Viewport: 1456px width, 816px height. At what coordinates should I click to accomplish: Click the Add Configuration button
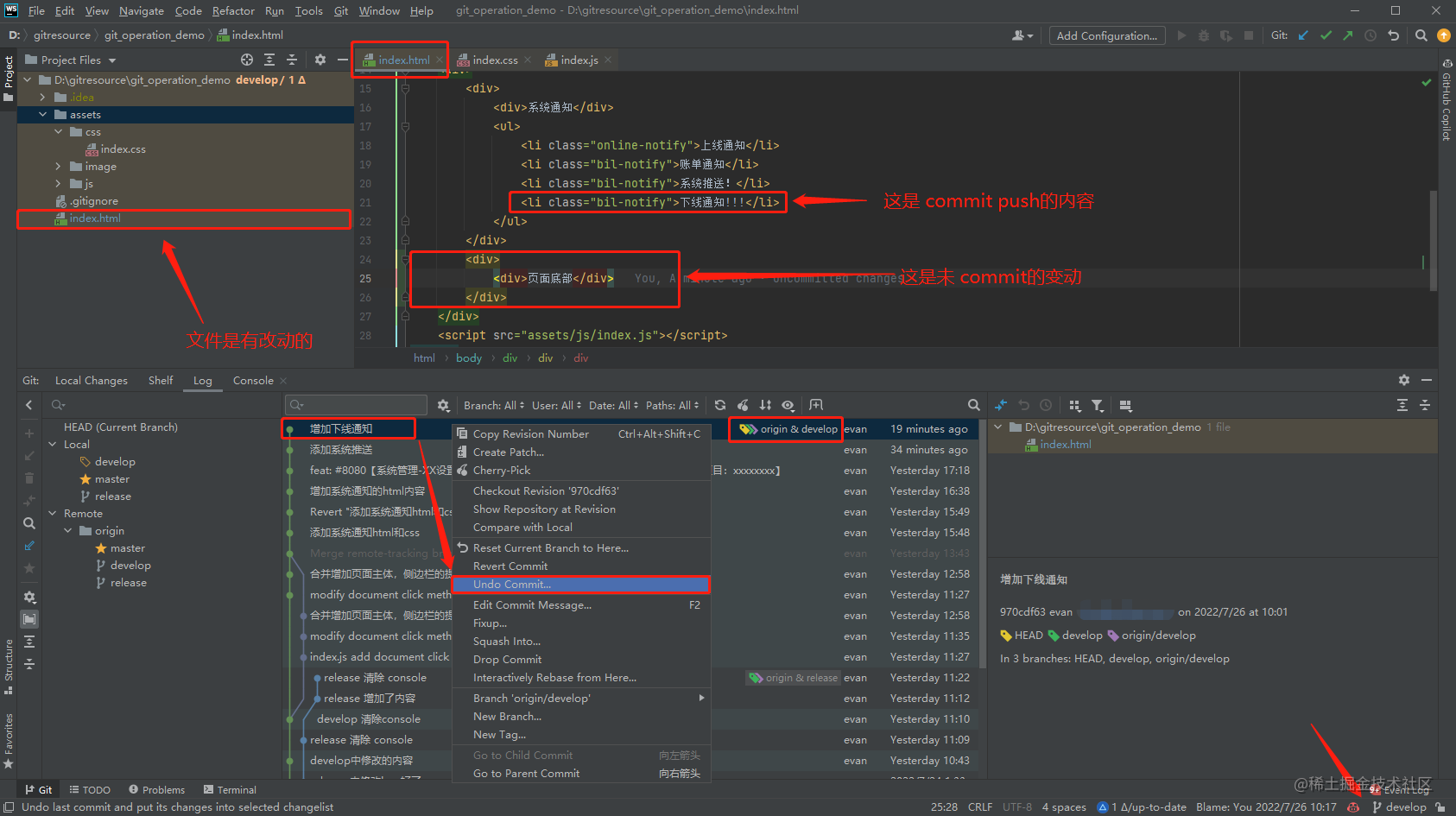[x=1106, y=35]
